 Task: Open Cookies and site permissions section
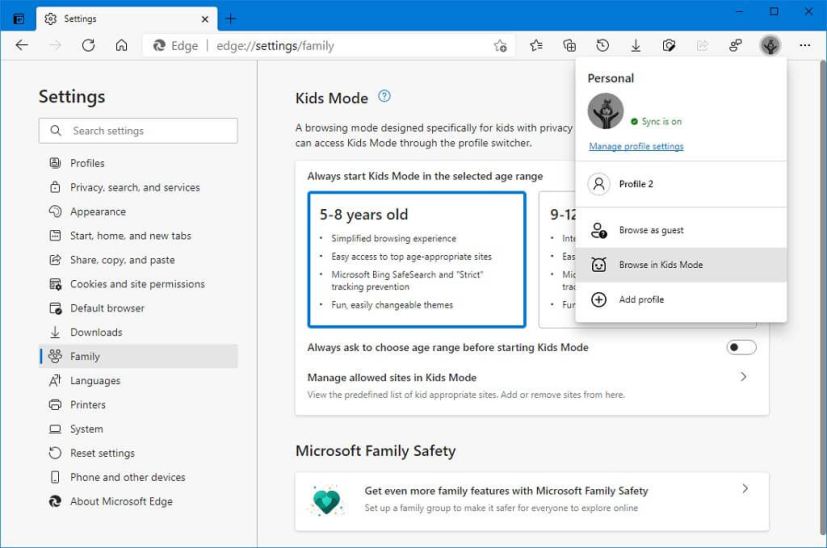(138, 284)
